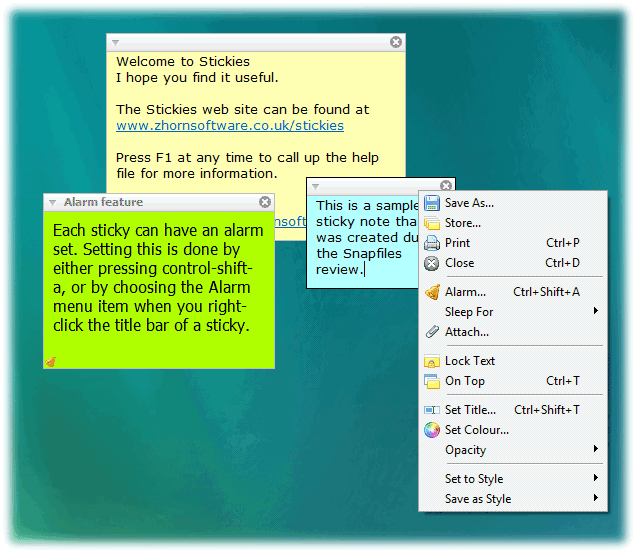The height and width of the screenshot is (553, 636).
Task: Open the Alarm feature sticky's triangle menu
Action: pos(52,202)
